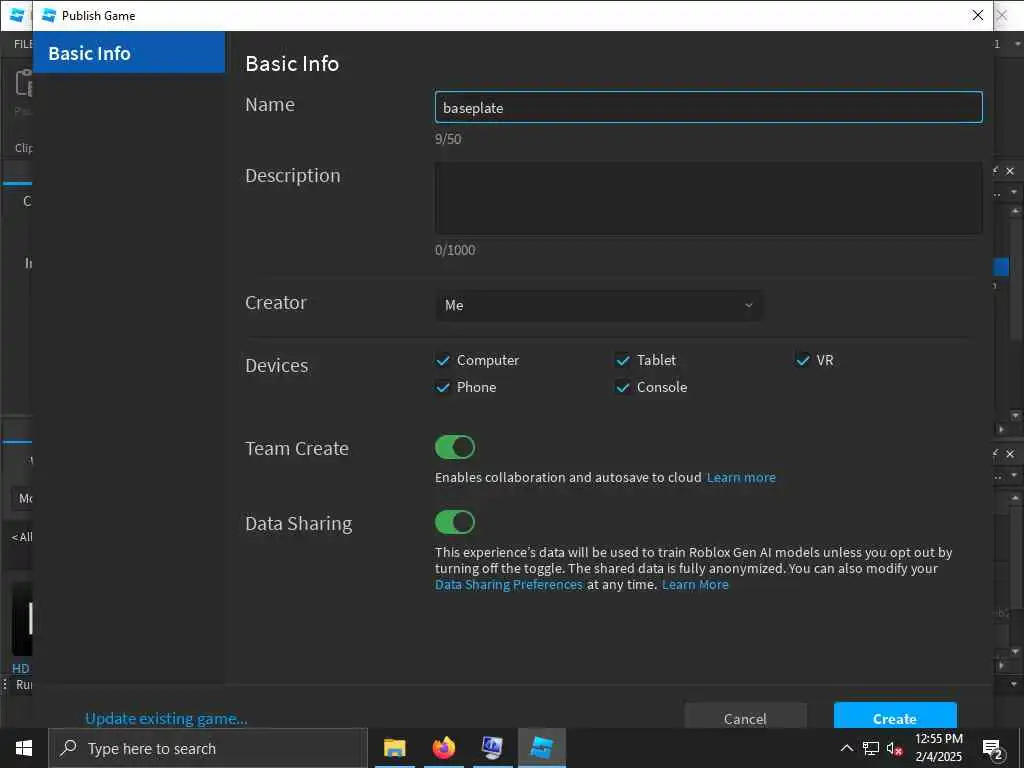Click the network tray icon

click(871, 749)
